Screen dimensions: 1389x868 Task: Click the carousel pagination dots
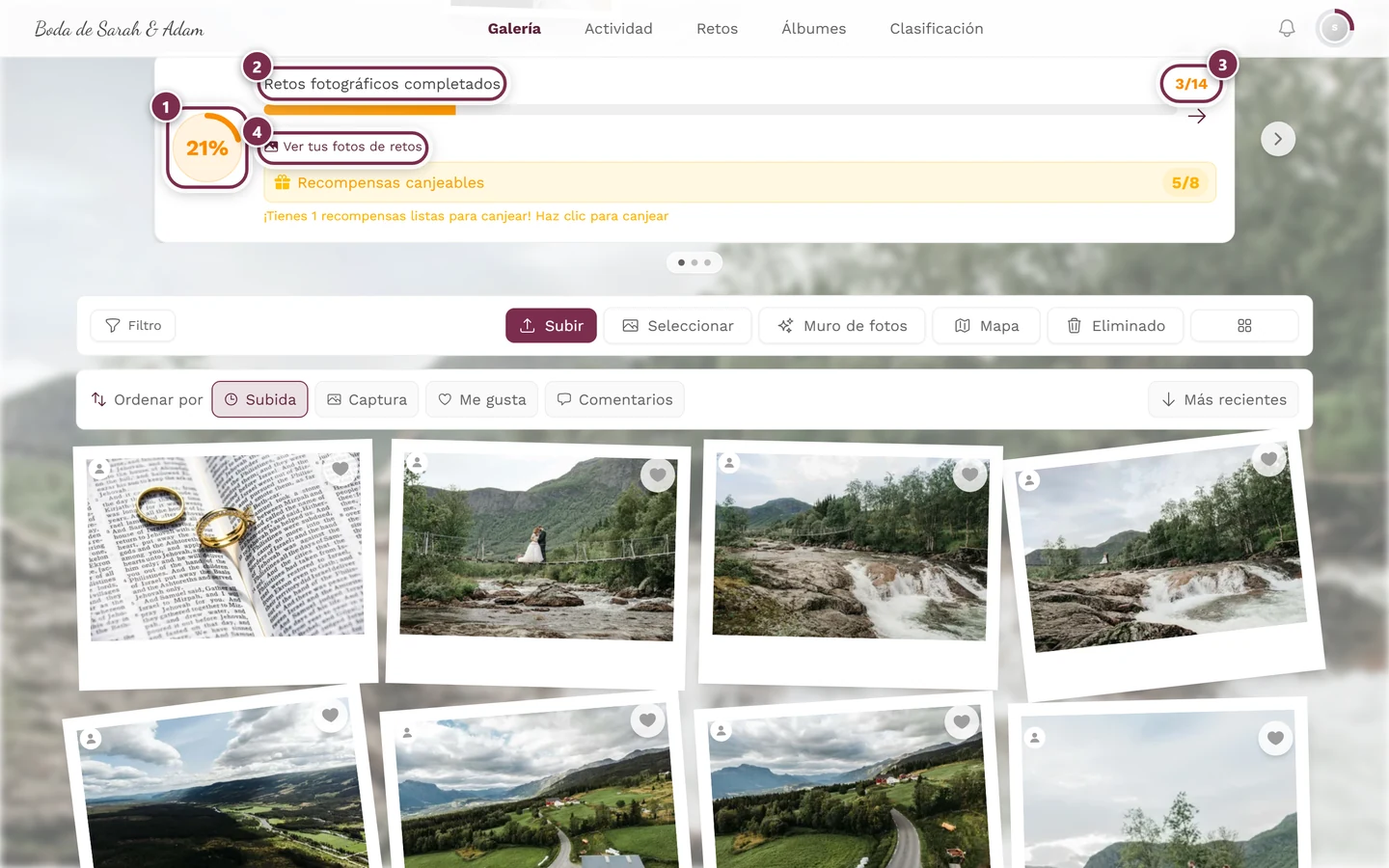click(694, 262)
